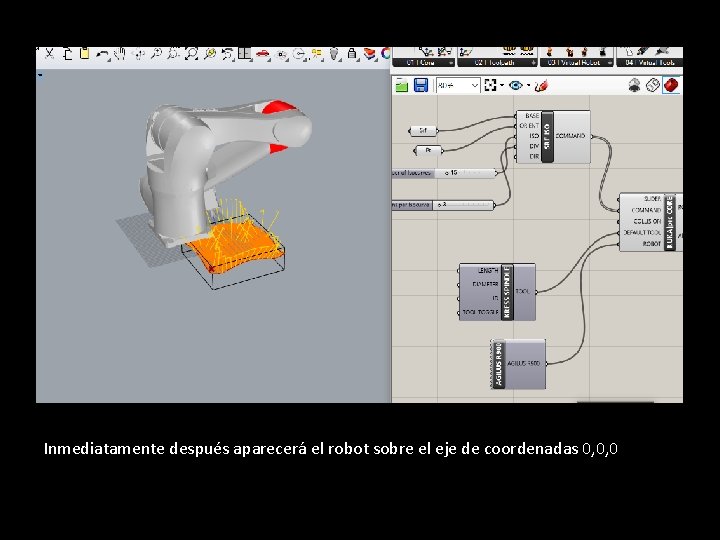
Task: Click the TOOL TOGGLE input on spindle
Action: (480, 312)
